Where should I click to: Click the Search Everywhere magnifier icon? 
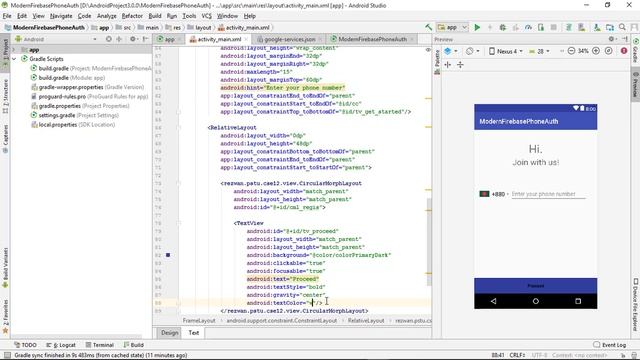tap(622, 27)
